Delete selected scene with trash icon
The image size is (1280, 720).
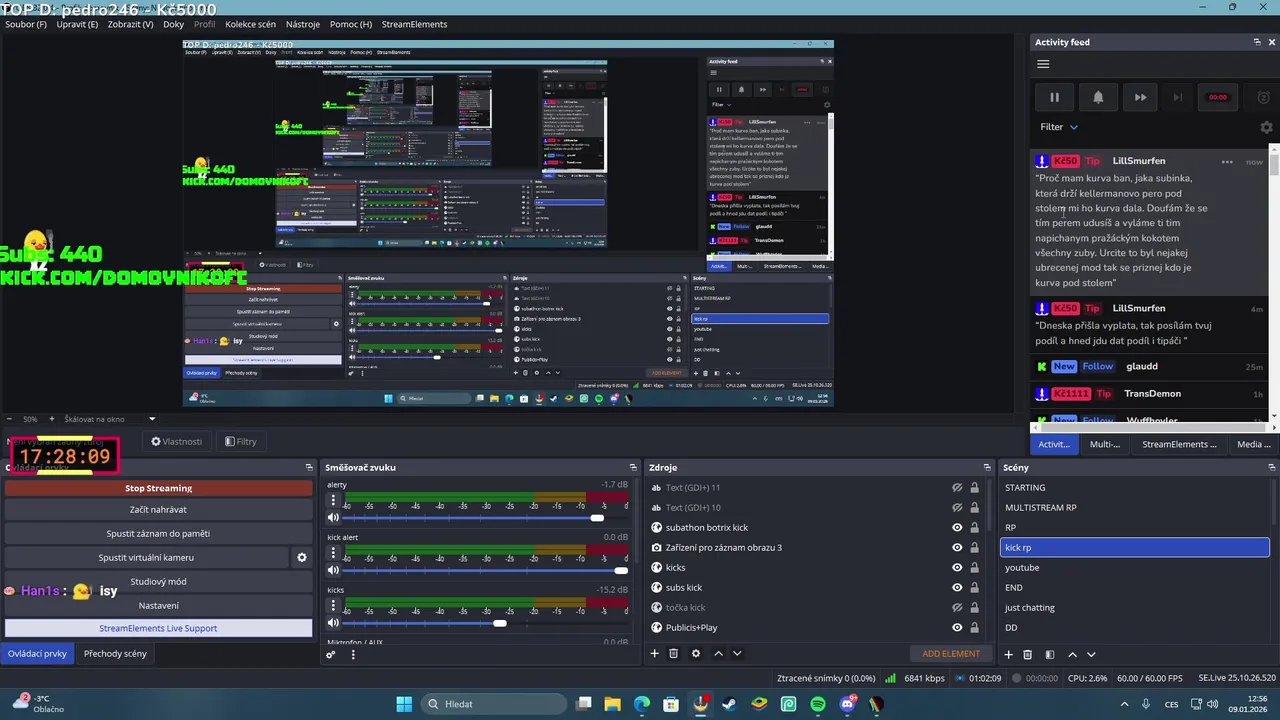point(1027,655)
